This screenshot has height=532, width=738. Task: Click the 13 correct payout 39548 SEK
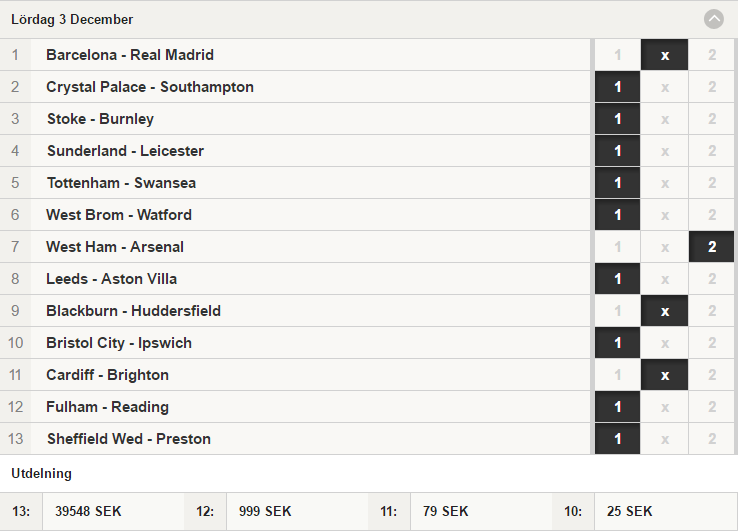coord(88,511)
